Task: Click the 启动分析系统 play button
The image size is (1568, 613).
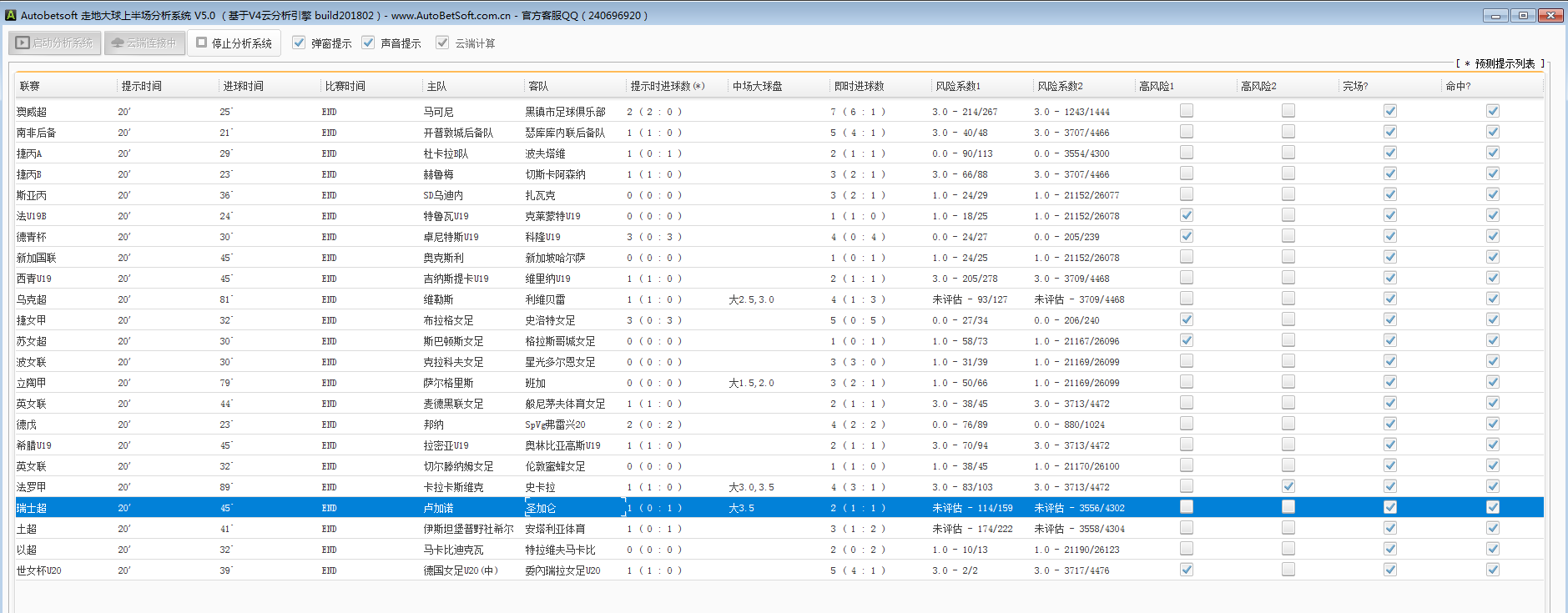Action: point(55,43)
